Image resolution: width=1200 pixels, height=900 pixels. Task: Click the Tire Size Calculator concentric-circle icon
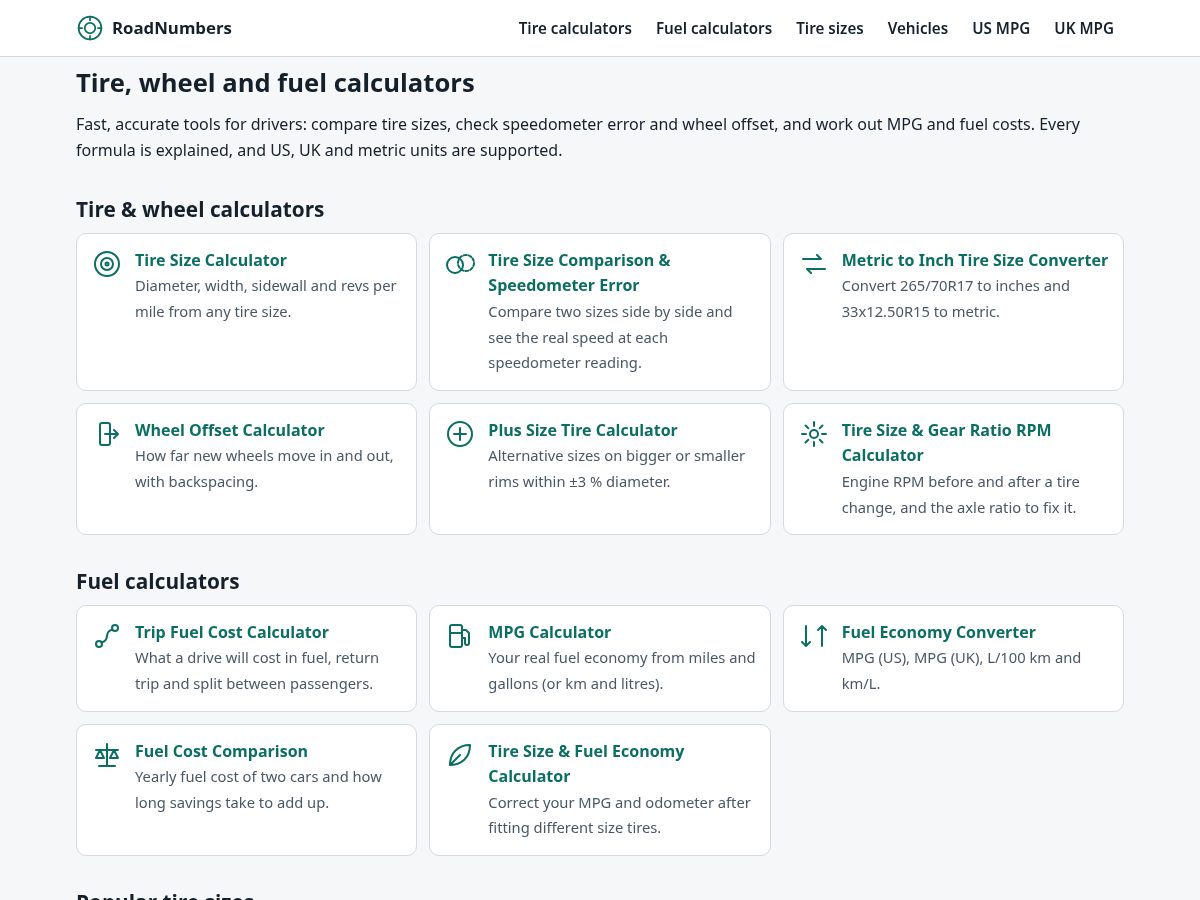coord(107,264)
